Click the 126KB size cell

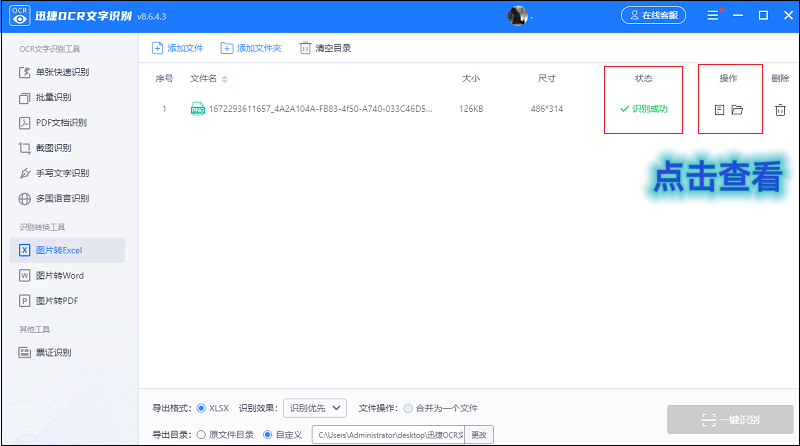click(471, 109)
